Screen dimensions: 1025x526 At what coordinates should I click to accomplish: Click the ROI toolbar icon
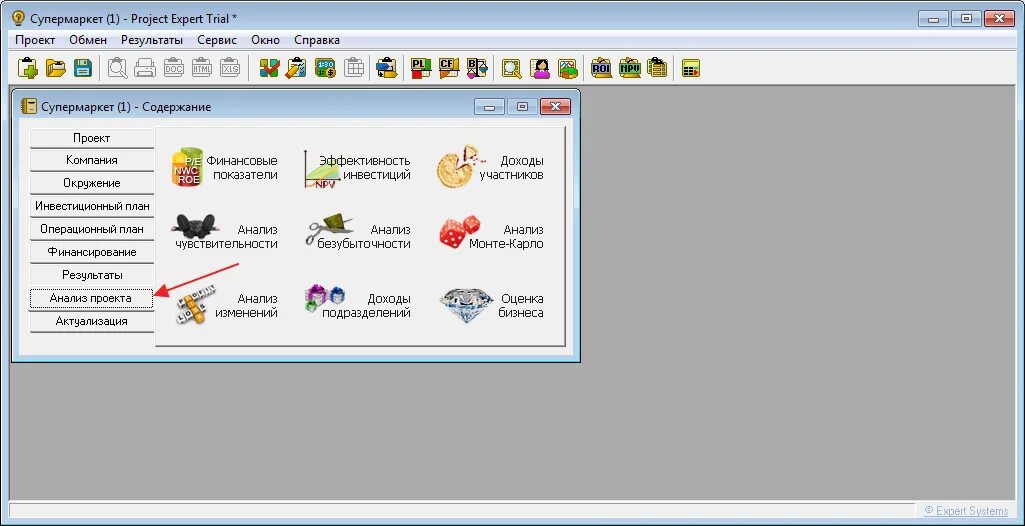[x=601, y=68]
